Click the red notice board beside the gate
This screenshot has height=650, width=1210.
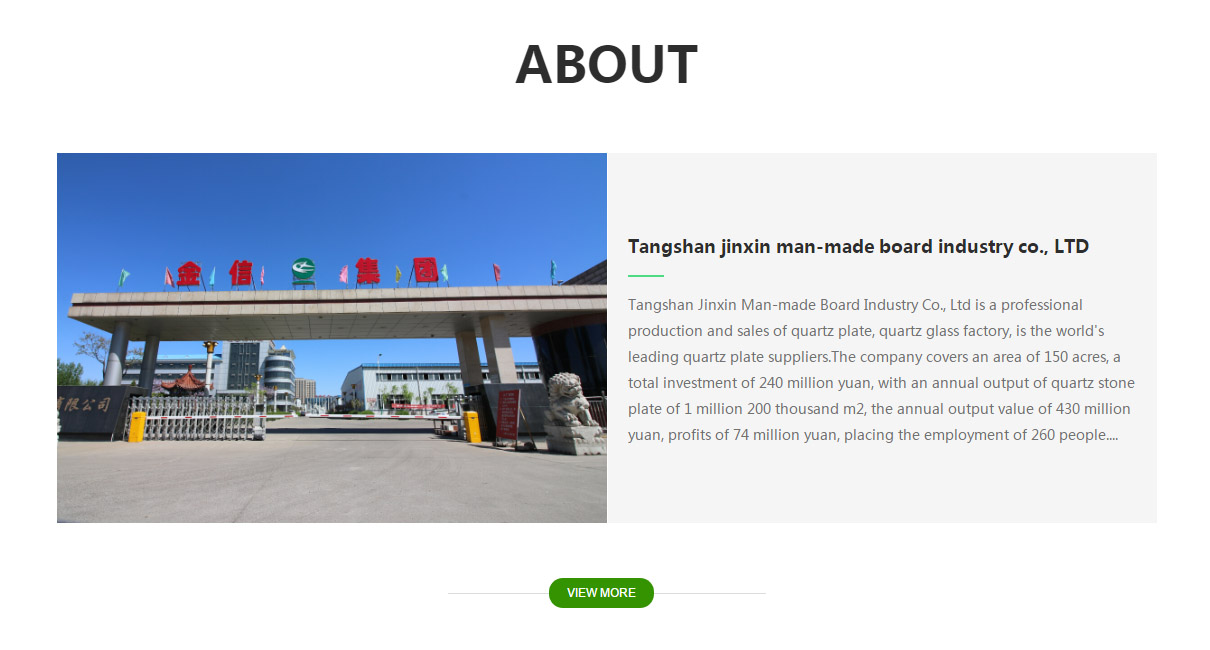click(508, 416)
